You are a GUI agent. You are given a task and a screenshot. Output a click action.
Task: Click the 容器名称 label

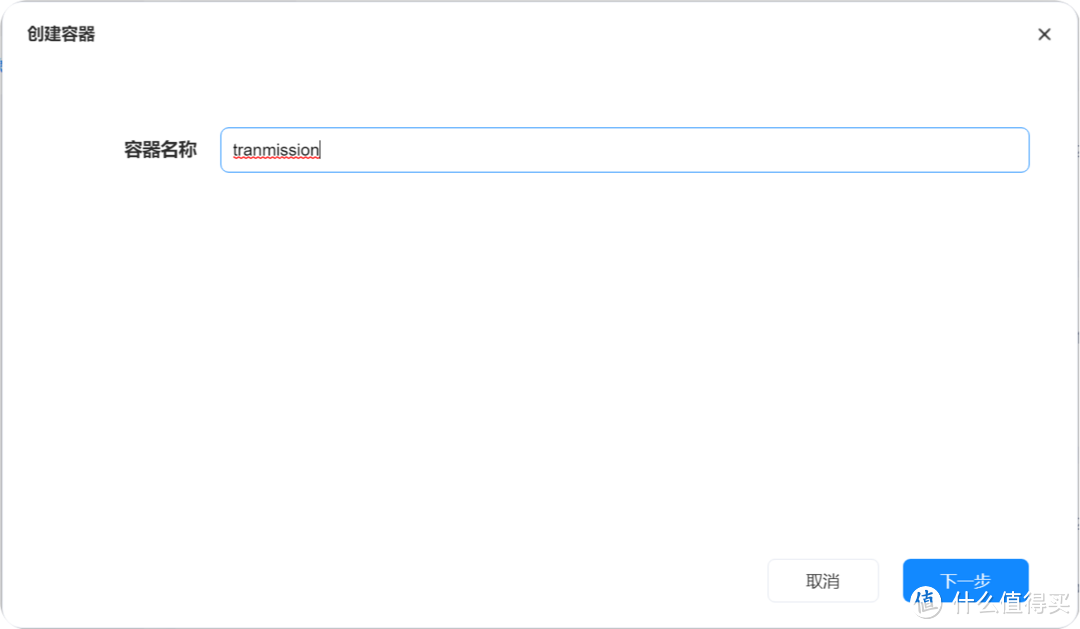[160, 150]
